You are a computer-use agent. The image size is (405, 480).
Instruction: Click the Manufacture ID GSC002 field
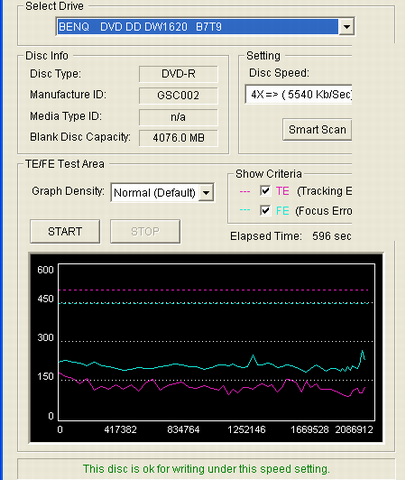point(178,96)
